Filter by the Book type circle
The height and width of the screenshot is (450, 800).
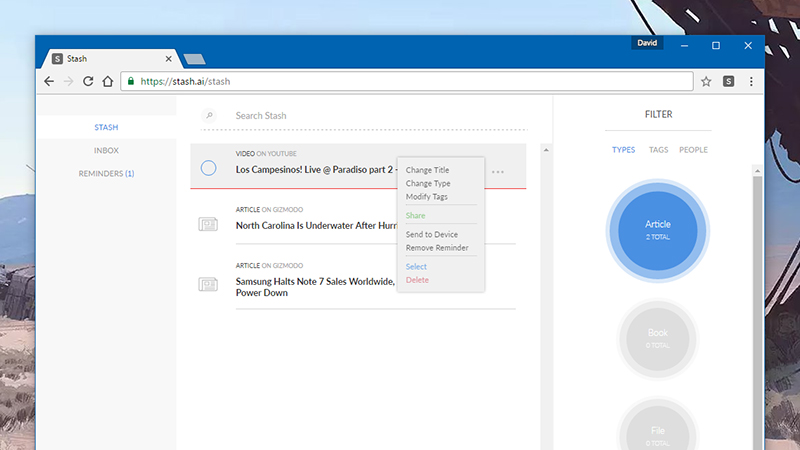point(658,339)
